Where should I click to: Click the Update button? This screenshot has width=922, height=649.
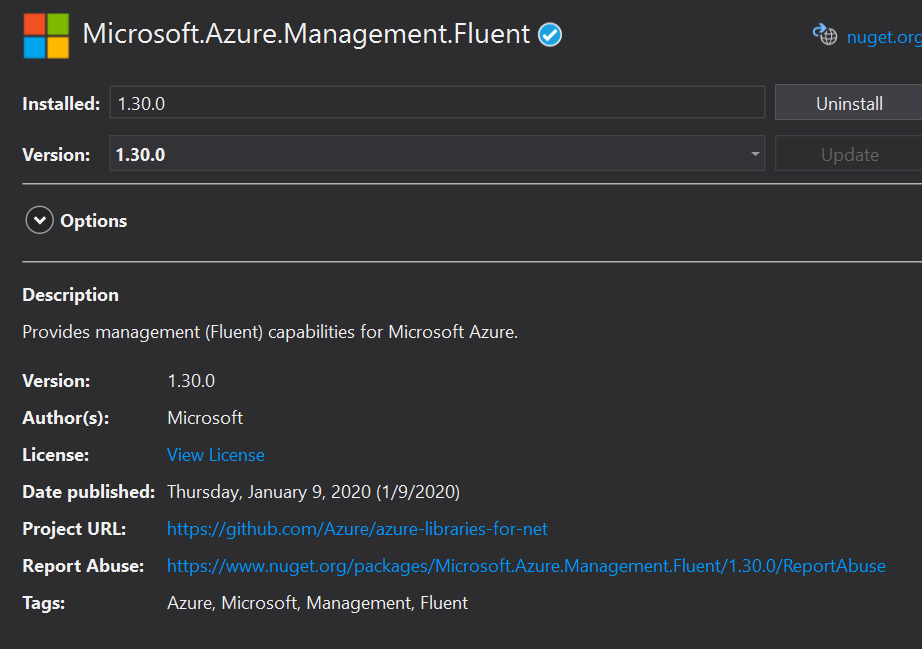tap(849, 155)
